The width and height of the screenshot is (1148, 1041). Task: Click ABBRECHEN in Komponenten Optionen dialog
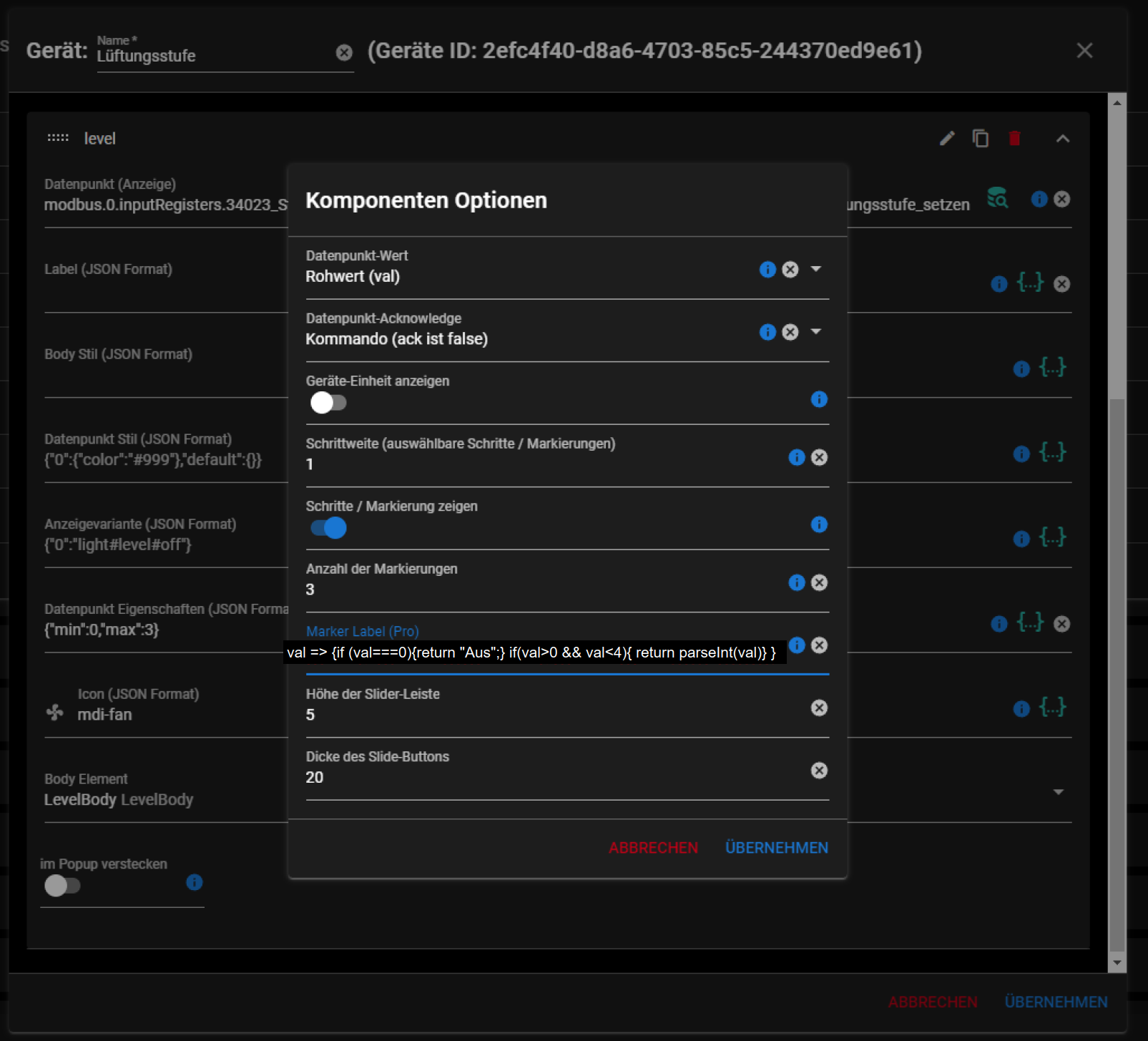tap(653, 848)
